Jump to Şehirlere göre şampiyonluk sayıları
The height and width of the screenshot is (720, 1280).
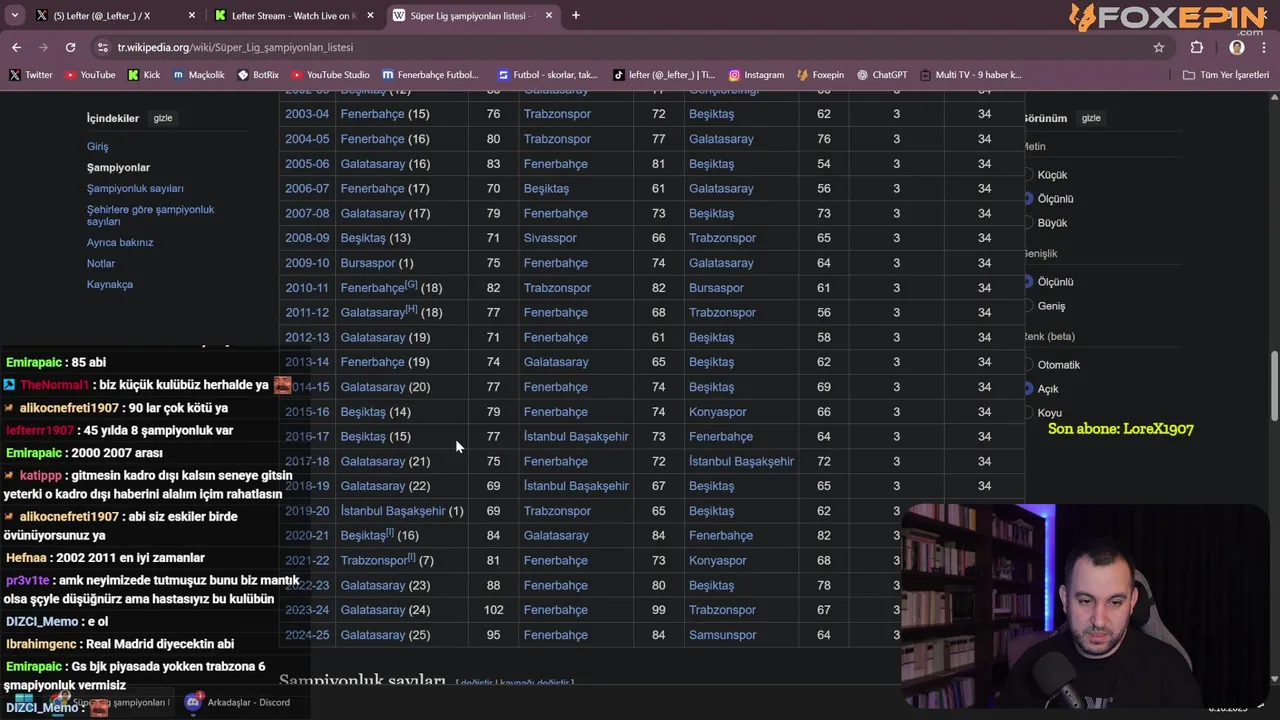tap(150, 215)
